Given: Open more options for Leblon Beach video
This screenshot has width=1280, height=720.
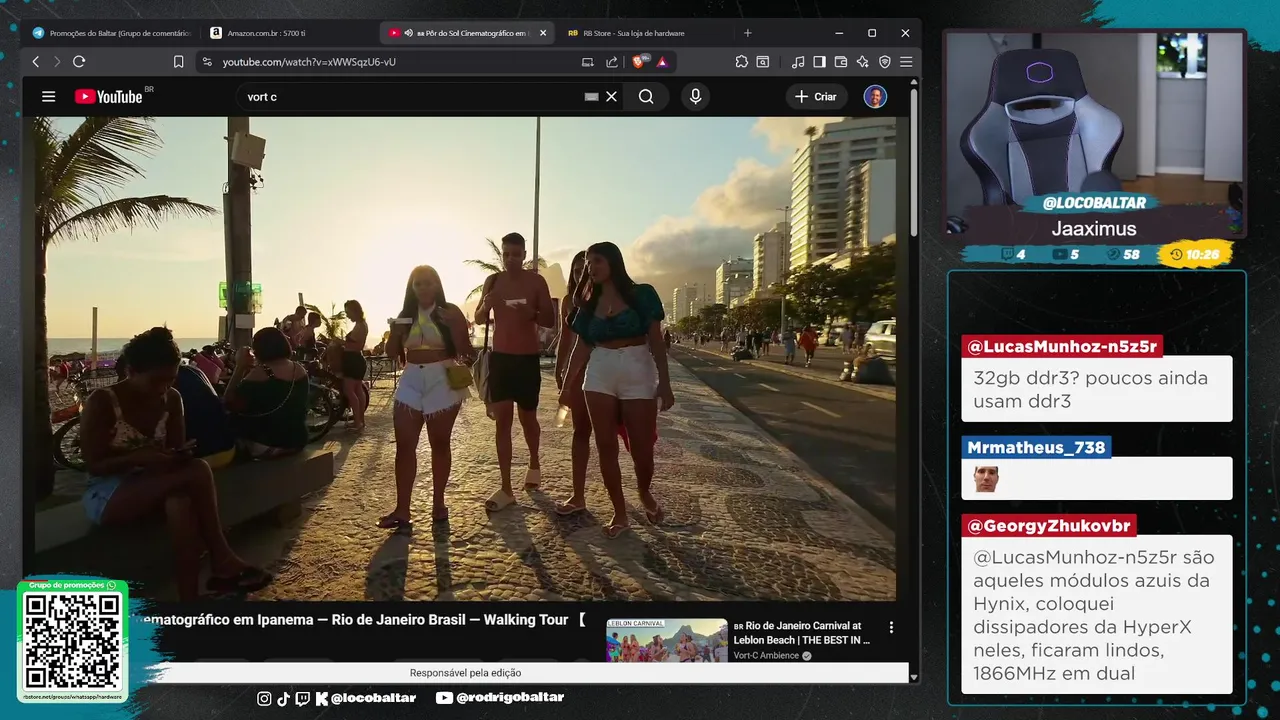Looking at the screenshot, I should click(891, 628).
